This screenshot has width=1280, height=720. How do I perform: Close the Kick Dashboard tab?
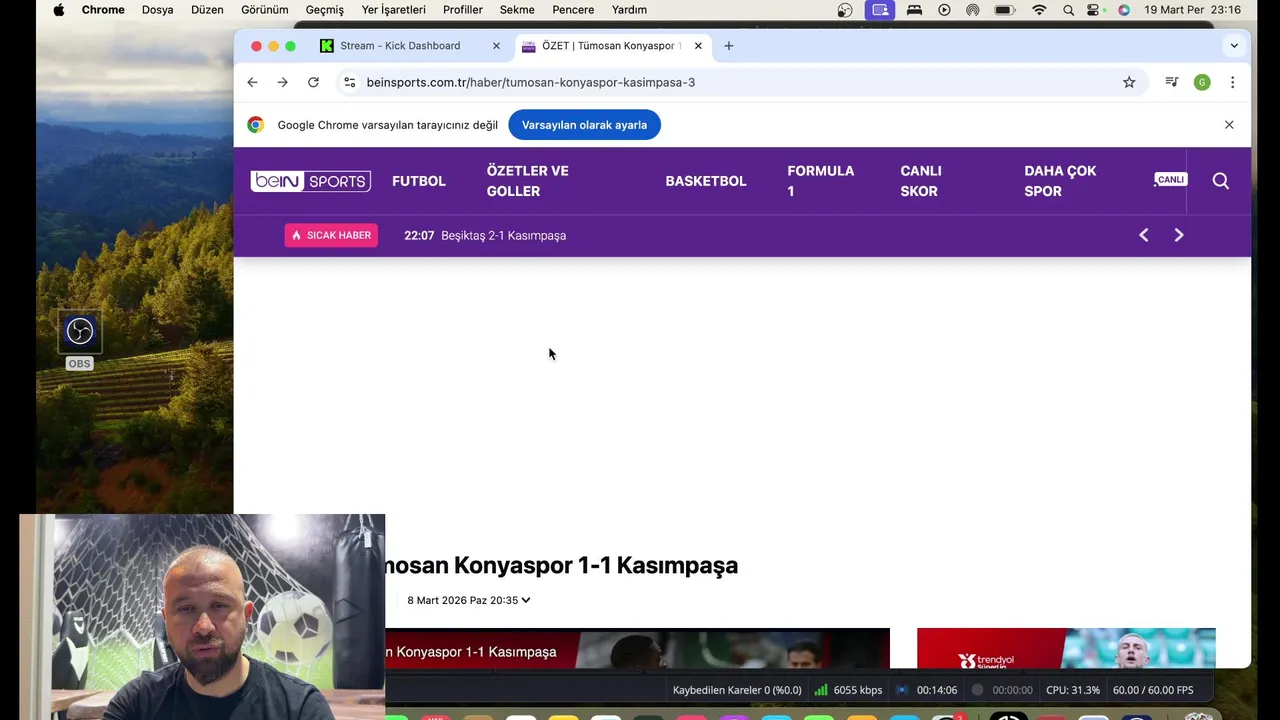point(496,46)
